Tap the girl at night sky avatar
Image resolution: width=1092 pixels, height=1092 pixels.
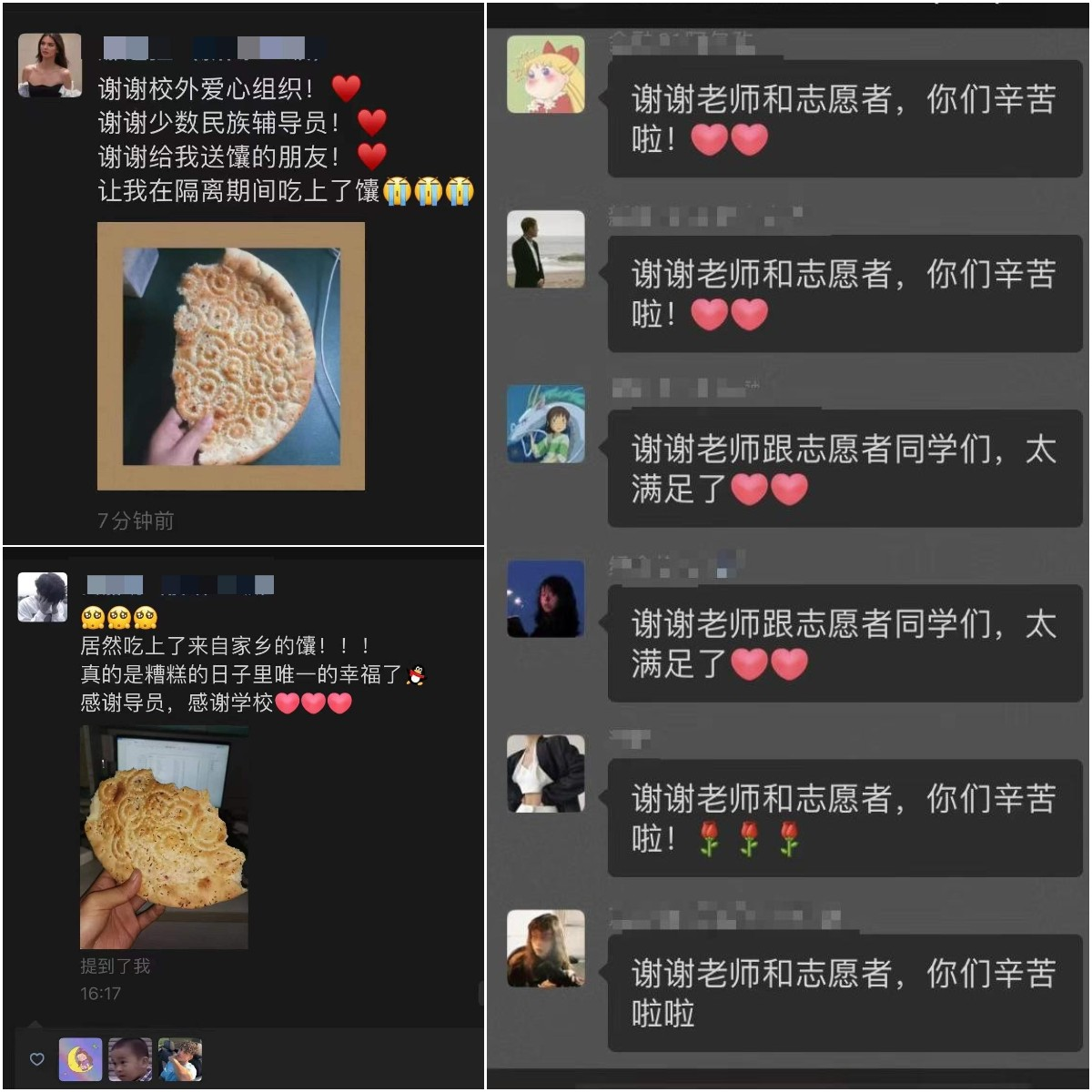pos(545,599)
